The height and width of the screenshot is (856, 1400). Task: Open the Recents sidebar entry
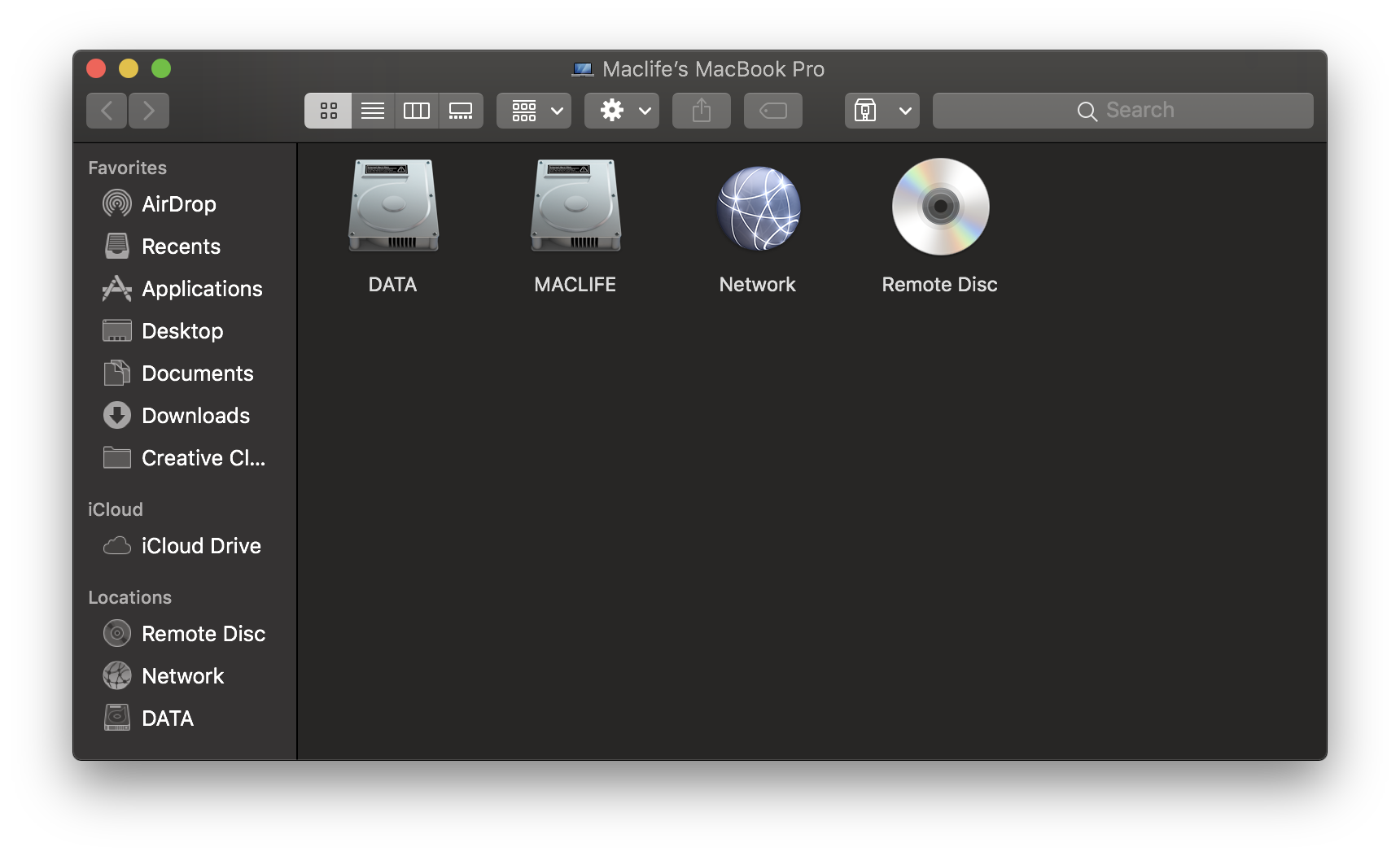coord(181,247)
